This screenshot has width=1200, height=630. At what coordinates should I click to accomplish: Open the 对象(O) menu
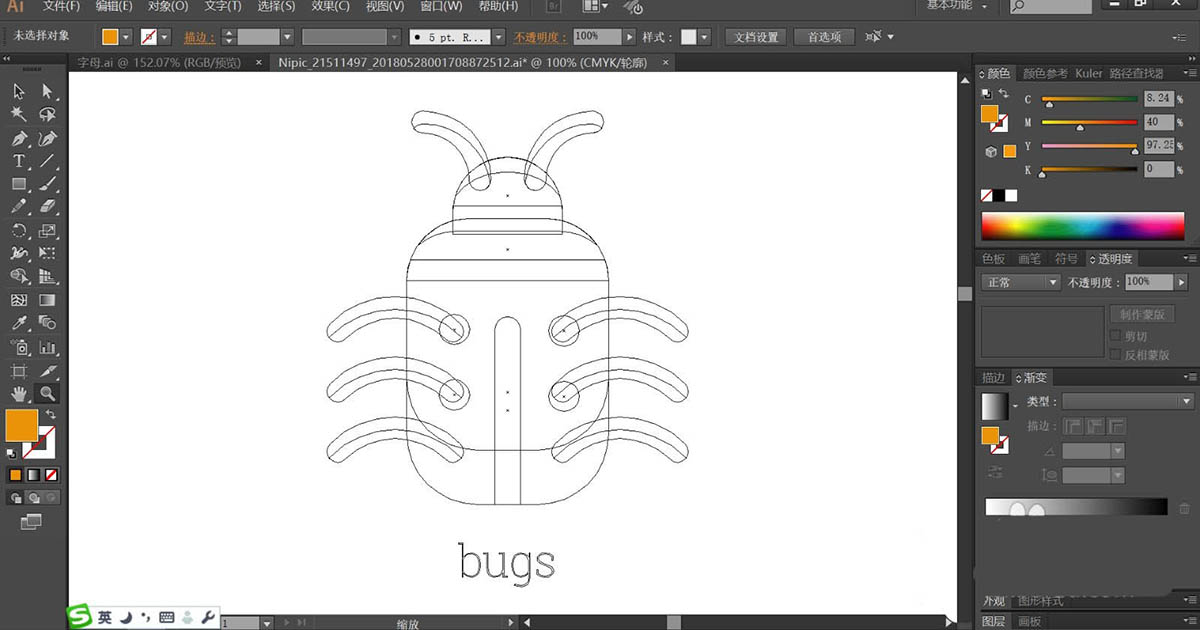169,6
